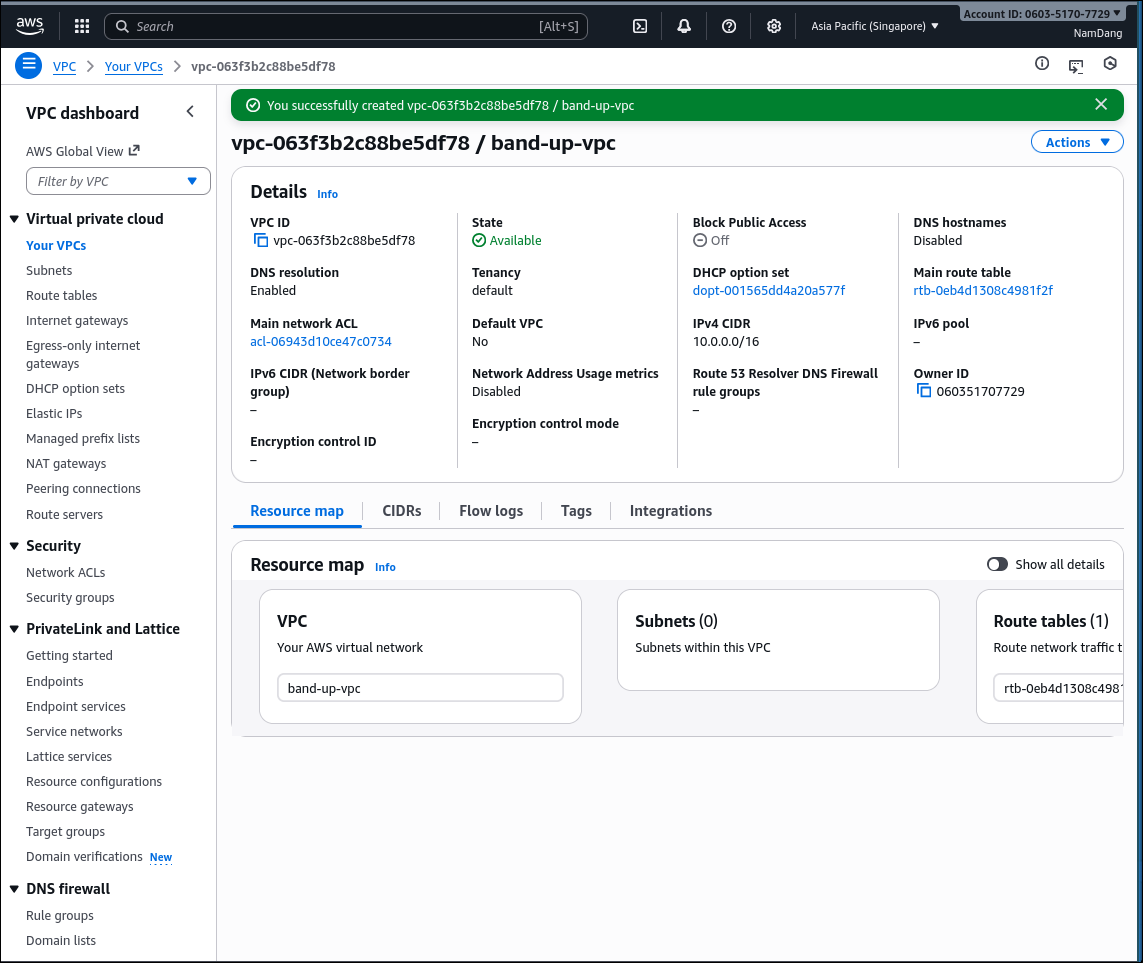Open the help question mark icon

tap(729, 27)
